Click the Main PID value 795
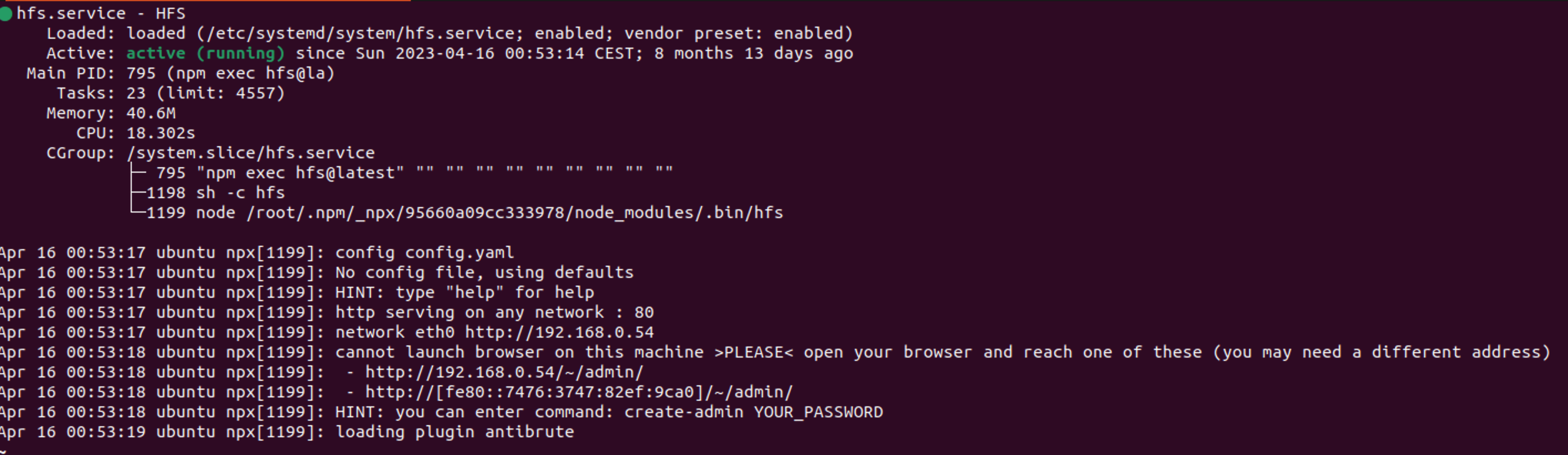 point(141,74)
